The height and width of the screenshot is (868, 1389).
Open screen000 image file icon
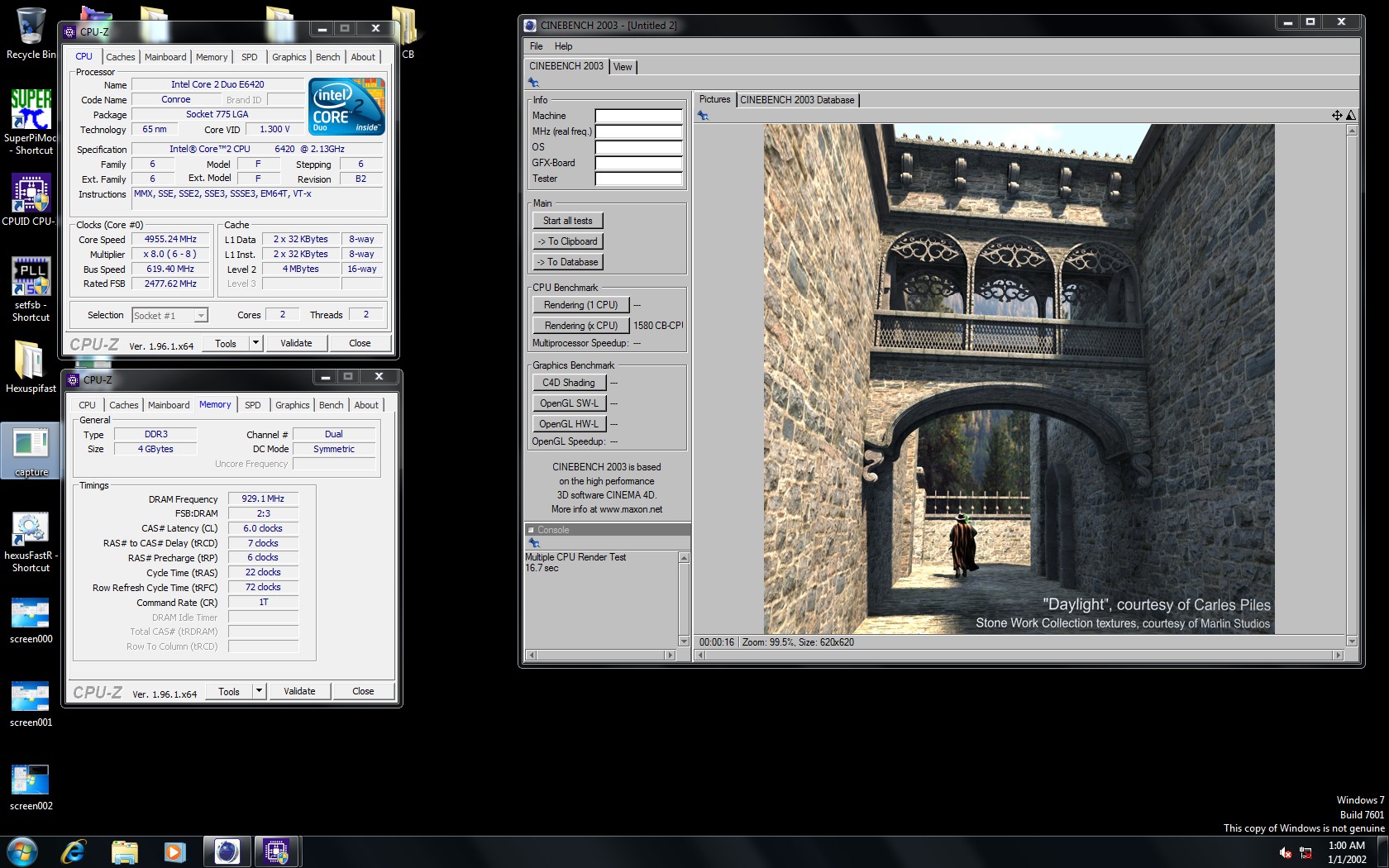[31, 620]
